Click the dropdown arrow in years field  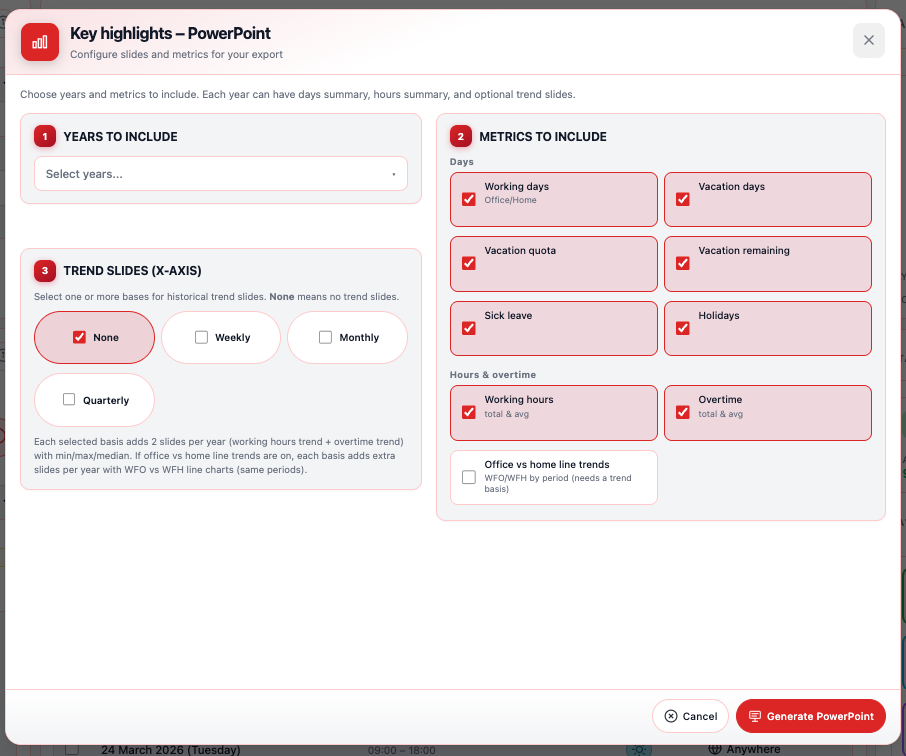(393, 174)
